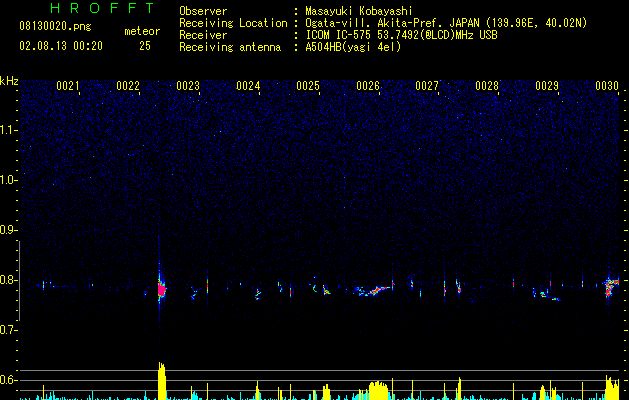Click the bright echo burst below 0030
The width and height of the screenshot is (629, 400).
(611, 287)
